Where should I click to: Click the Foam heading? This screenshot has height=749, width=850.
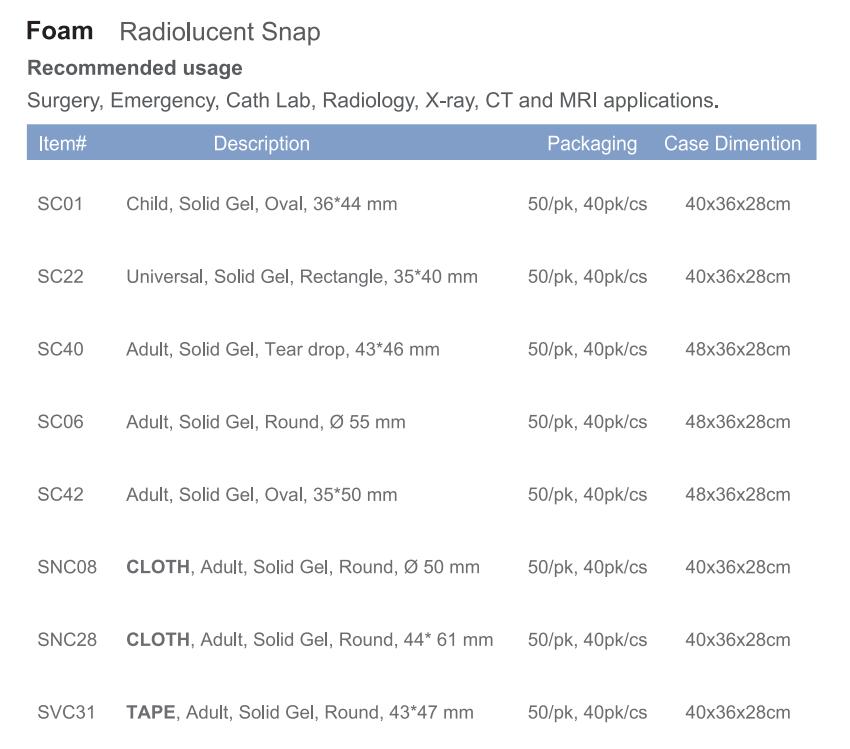pos(60,31)
